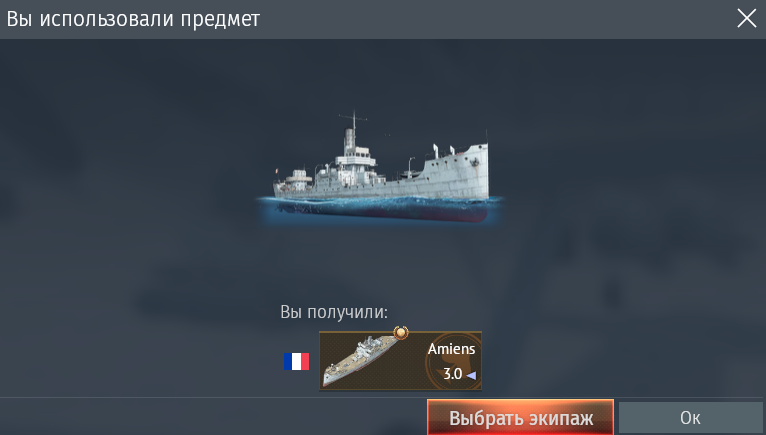Click the blue triangle ship-class icon beside 3.0
Screen dimensions: 766x435
pyautogui.click(x=471, y=375)
